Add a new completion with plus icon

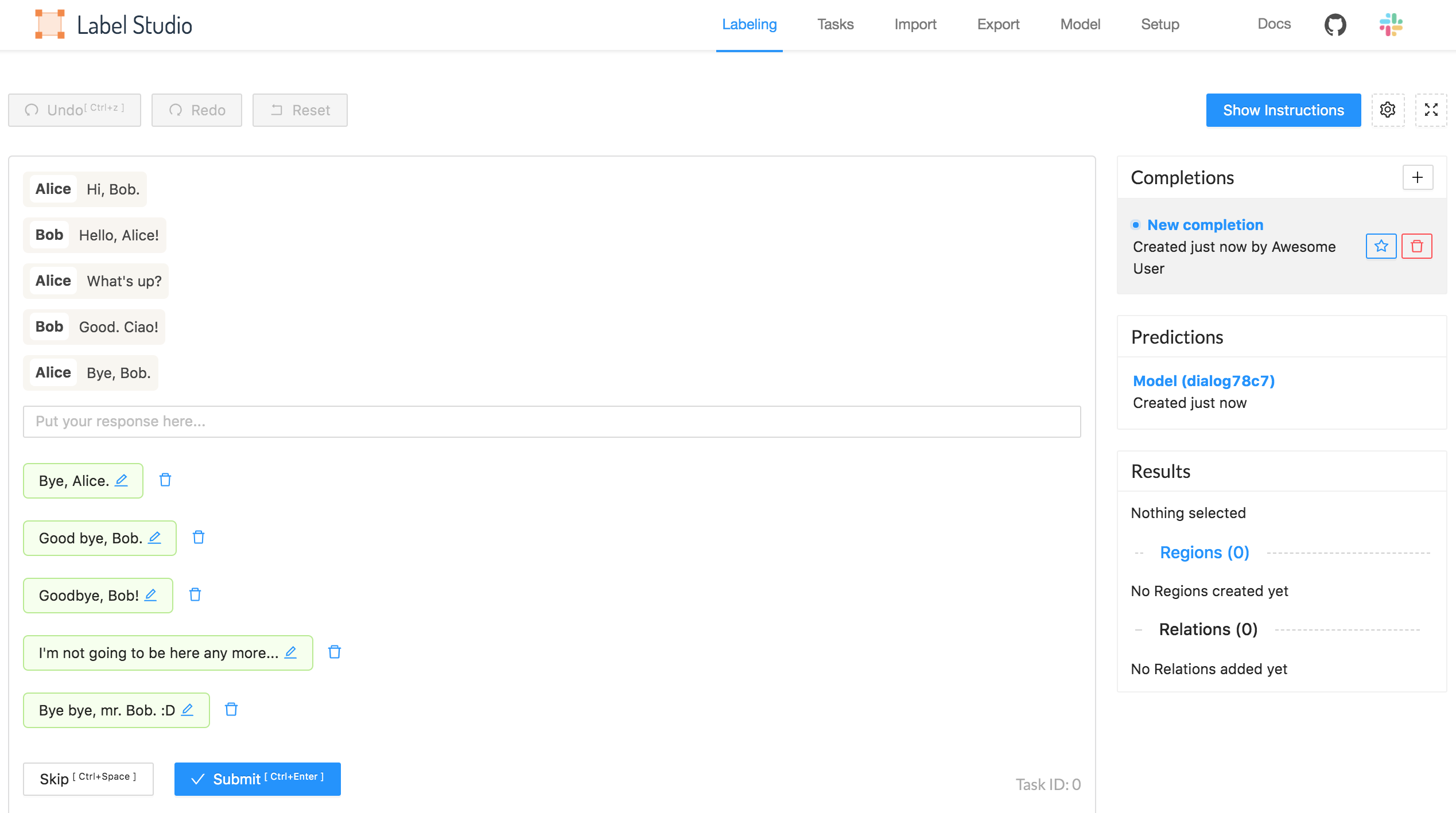pos(1418,177)
